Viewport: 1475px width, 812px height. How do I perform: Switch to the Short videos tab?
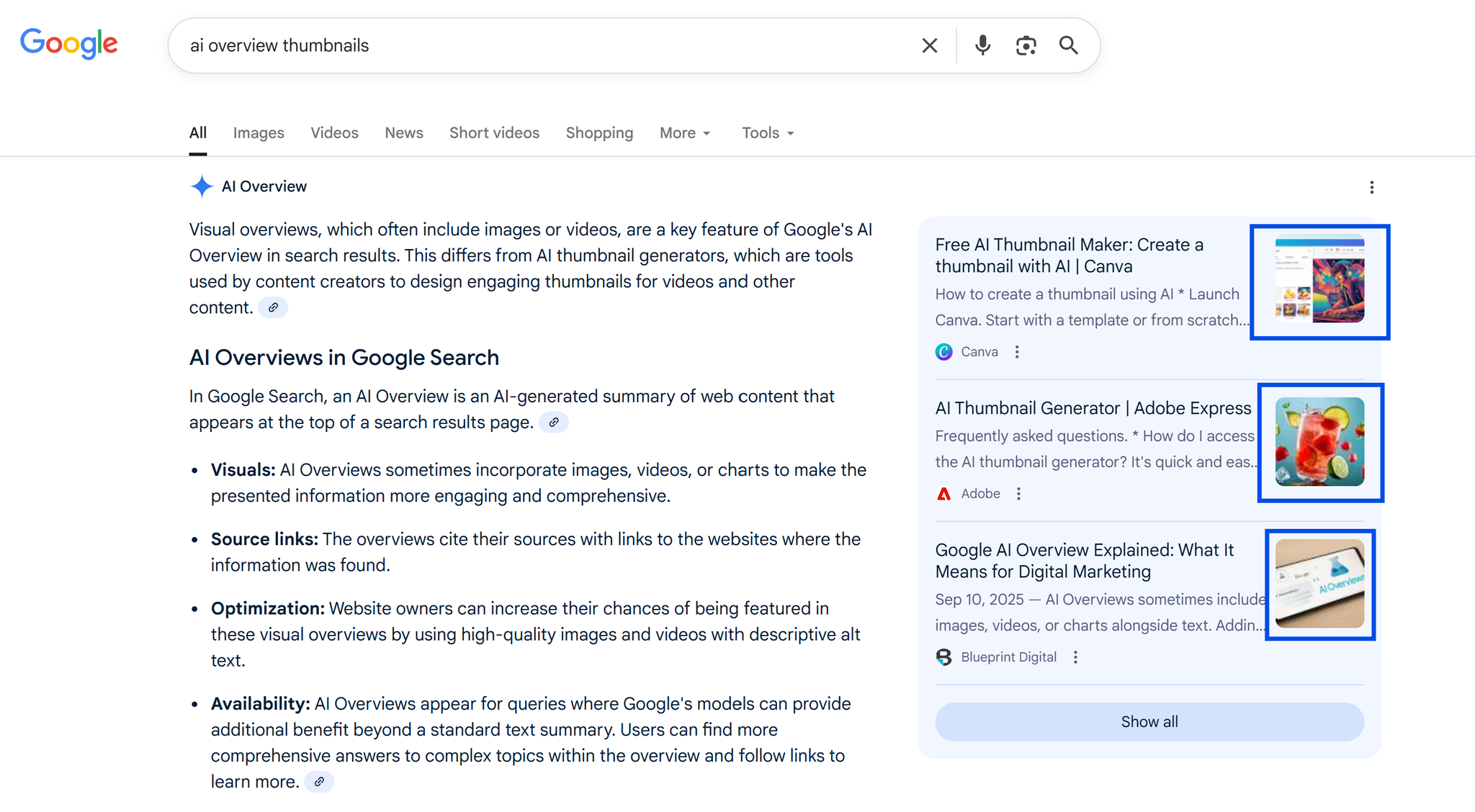tap(494, 133)
